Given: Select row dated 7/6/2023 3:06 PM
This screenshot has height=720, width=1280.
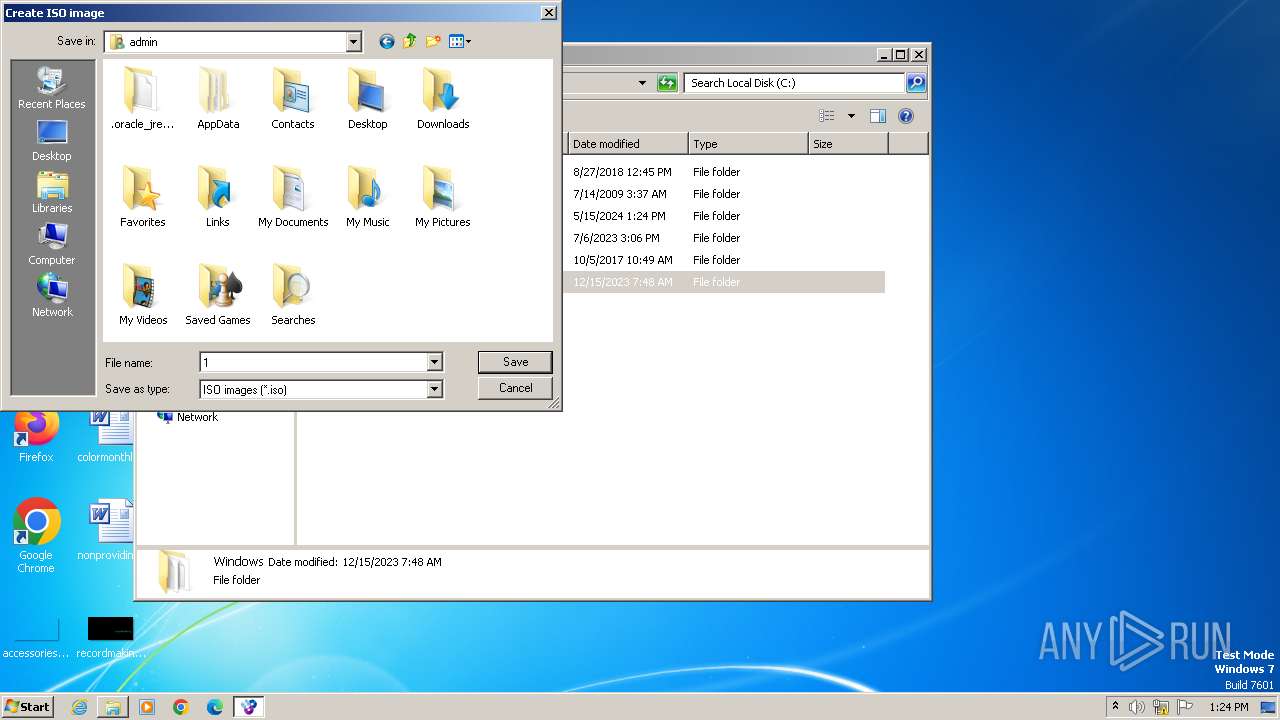Looking at the screenshot, I should point(725,238).
